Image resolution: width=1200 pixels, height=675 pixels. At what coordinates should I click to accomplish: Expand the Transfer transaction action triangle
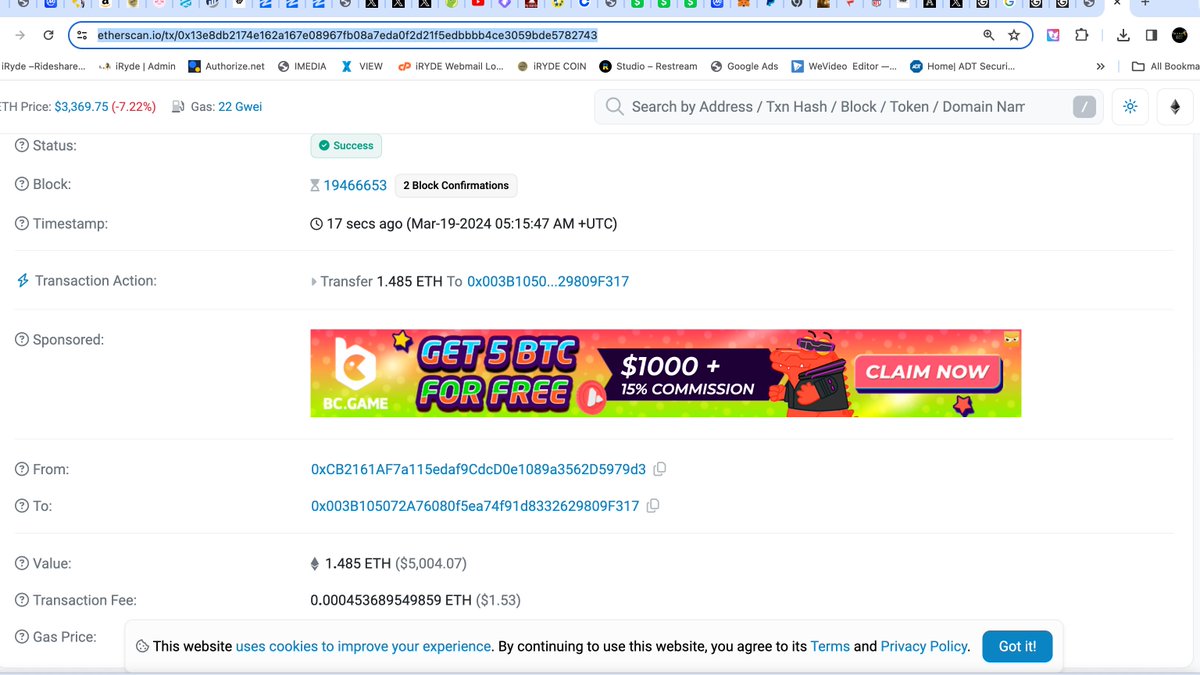pos(314,282)
